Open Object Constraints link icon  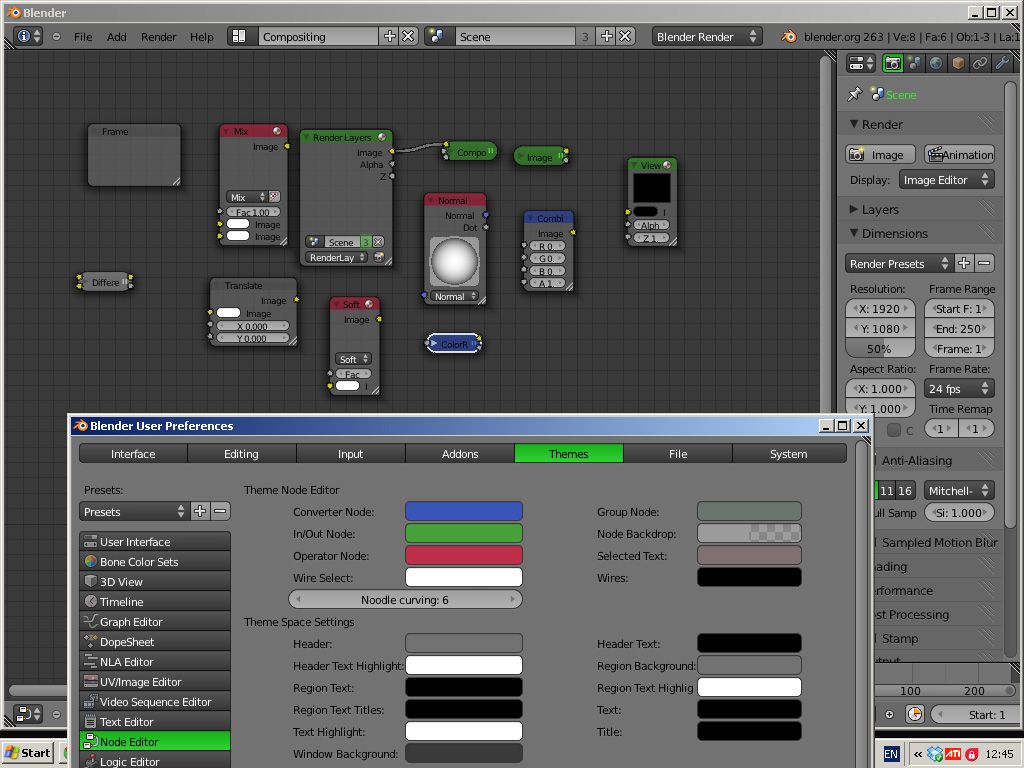979,62
